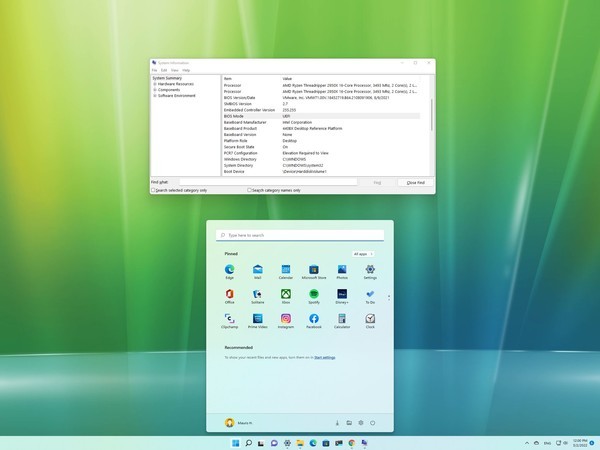Open the View menu in System Information

point(174,70)
